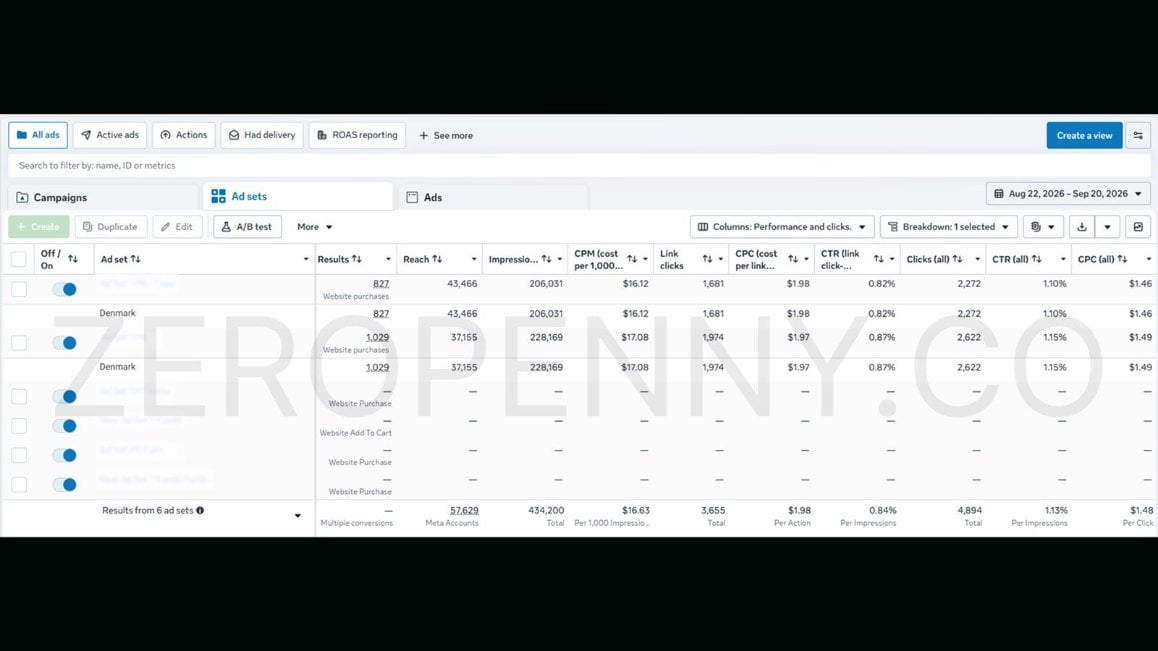Click the Create a view button
This screenshot has height=651, width=1158.
tap(1084, 135)
